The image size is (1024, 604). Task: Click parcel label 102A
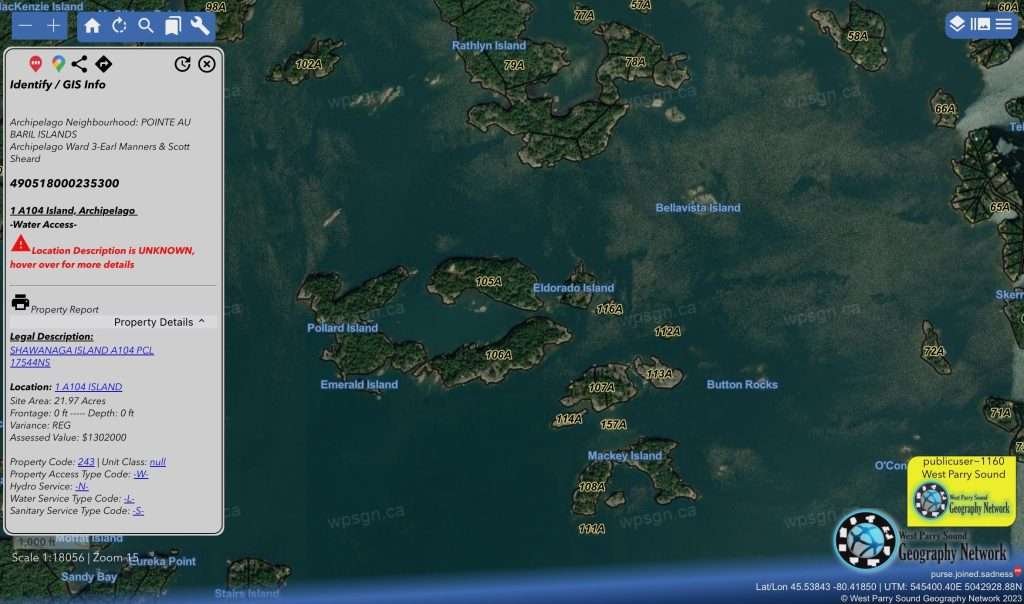tap(309, 64)
